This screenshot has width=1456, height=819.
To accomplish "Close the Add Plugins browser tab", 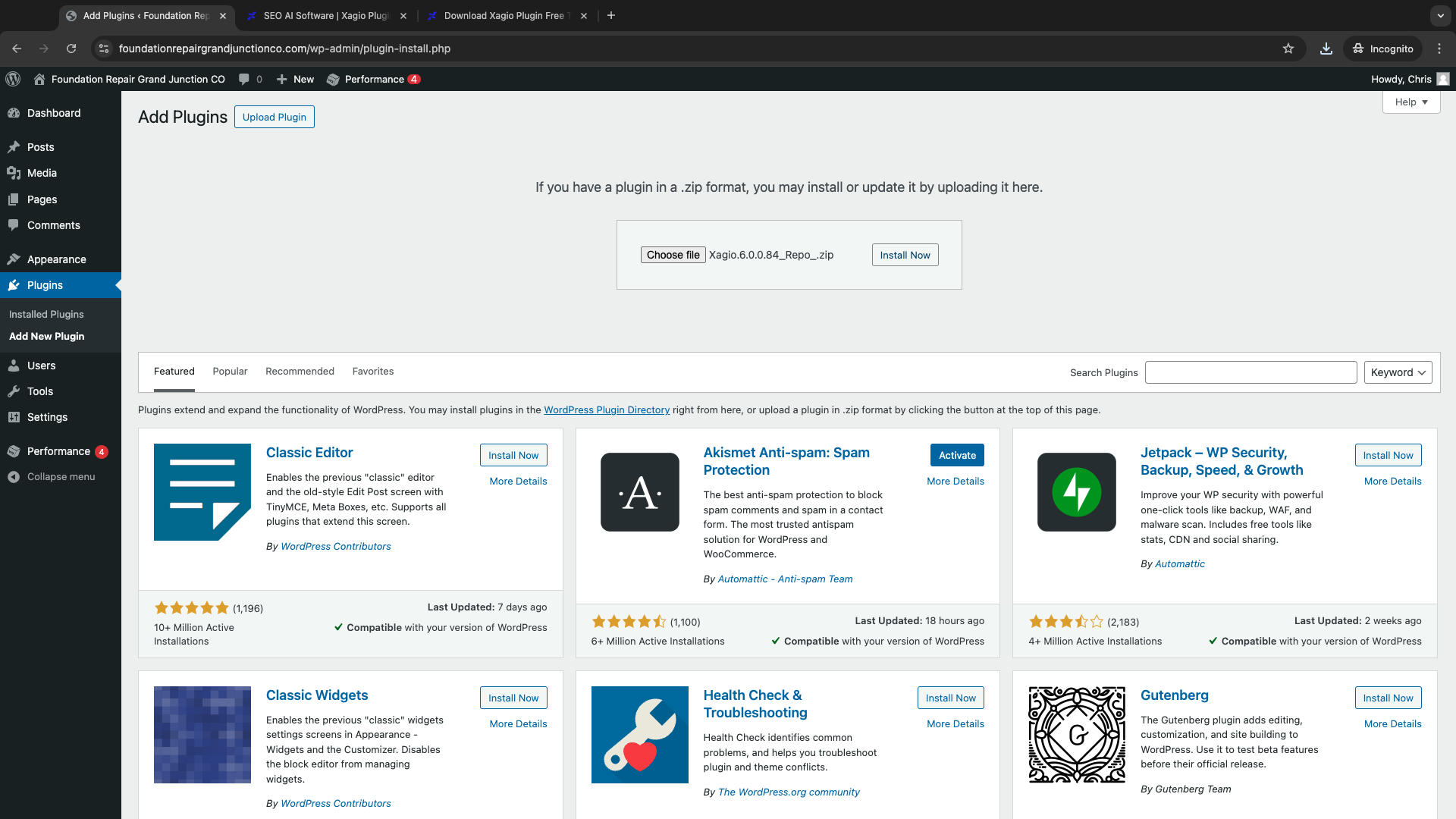I will [223, 15].
